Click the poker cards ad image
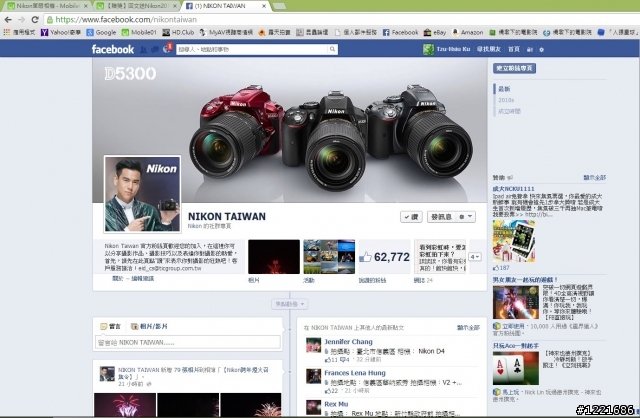The width and height of the screenshot is (640, 418). 516,368
